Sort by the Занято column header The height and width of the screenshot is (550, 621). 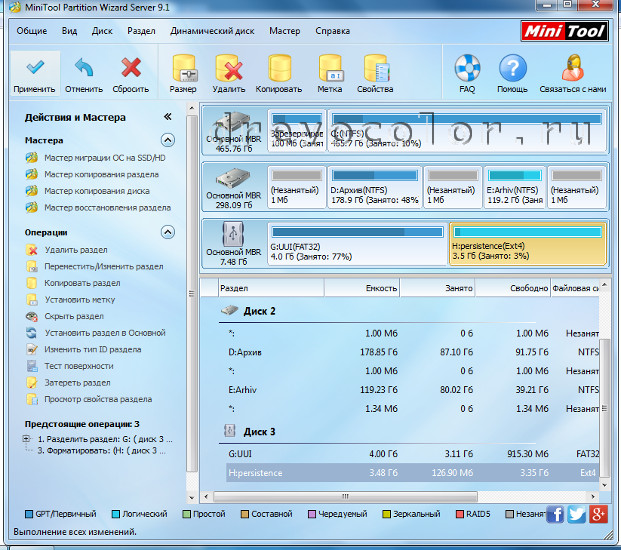(438, 288)
